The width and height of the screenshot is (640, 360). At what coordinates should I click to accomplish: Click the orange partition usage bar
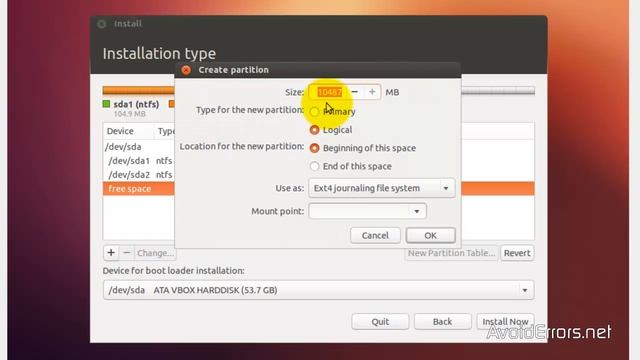pos(139,90)
